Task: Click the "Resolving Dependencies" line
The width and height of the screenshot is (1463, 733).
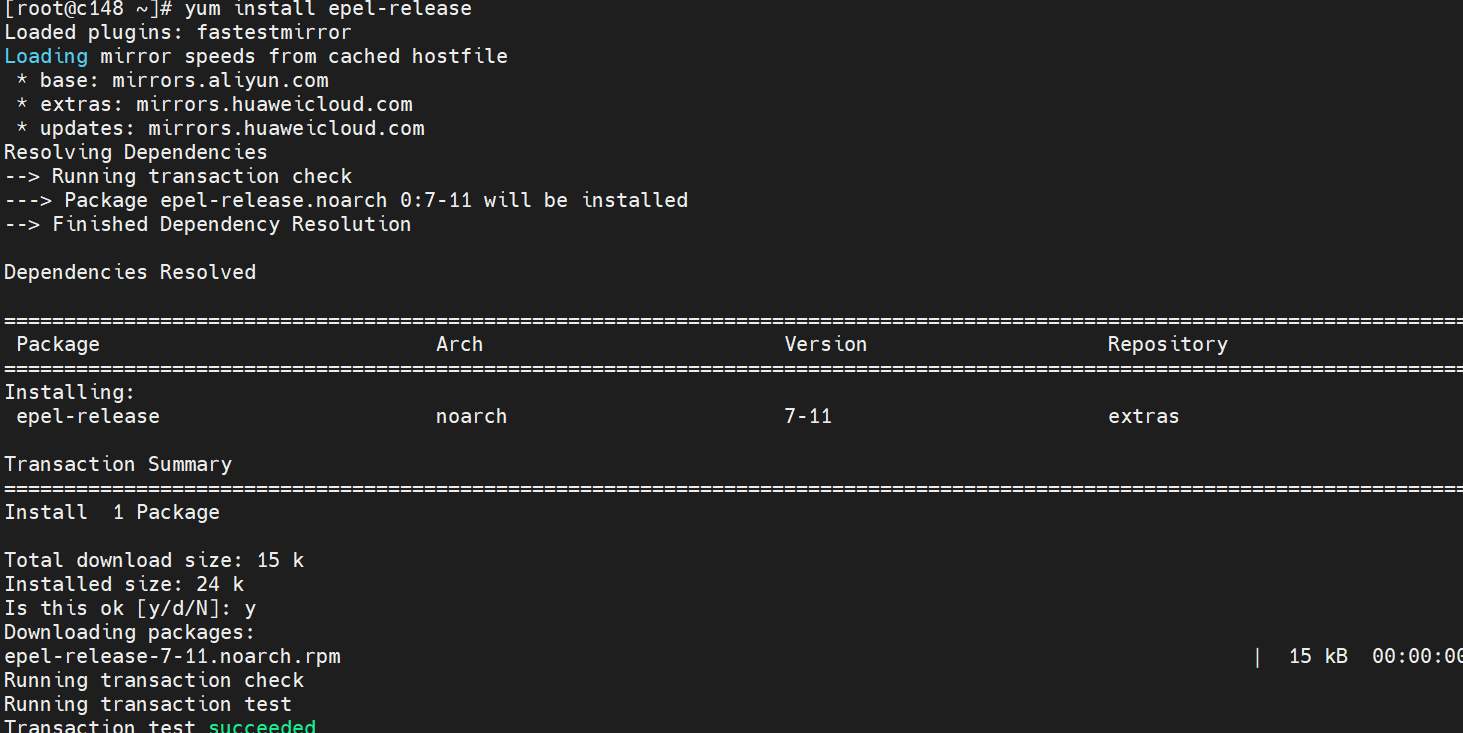Action: (136, 152)
